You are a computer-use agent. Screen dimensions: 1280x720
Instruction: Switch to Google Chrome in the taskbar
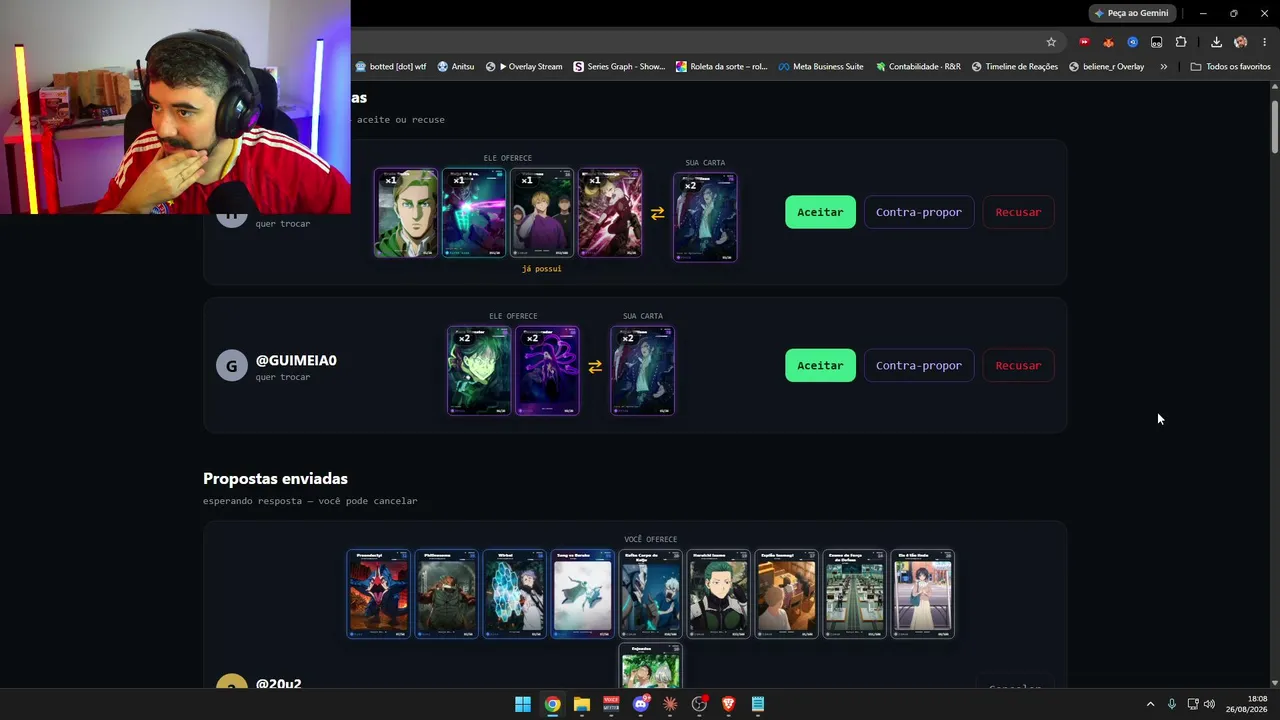552,704
